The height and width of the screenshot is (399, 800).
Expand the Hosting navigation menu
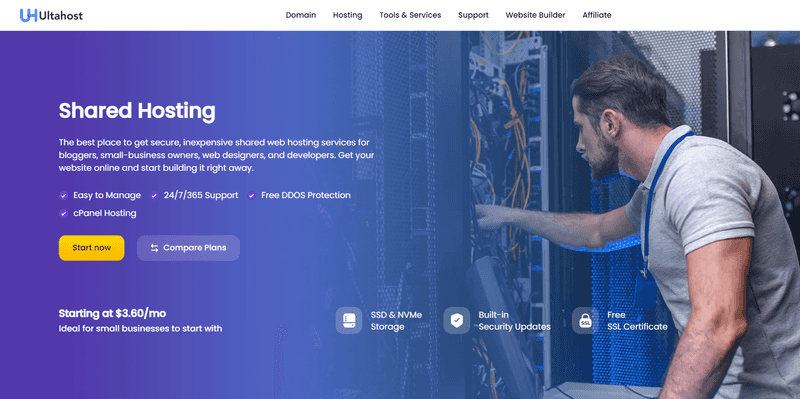coord(347,15)
